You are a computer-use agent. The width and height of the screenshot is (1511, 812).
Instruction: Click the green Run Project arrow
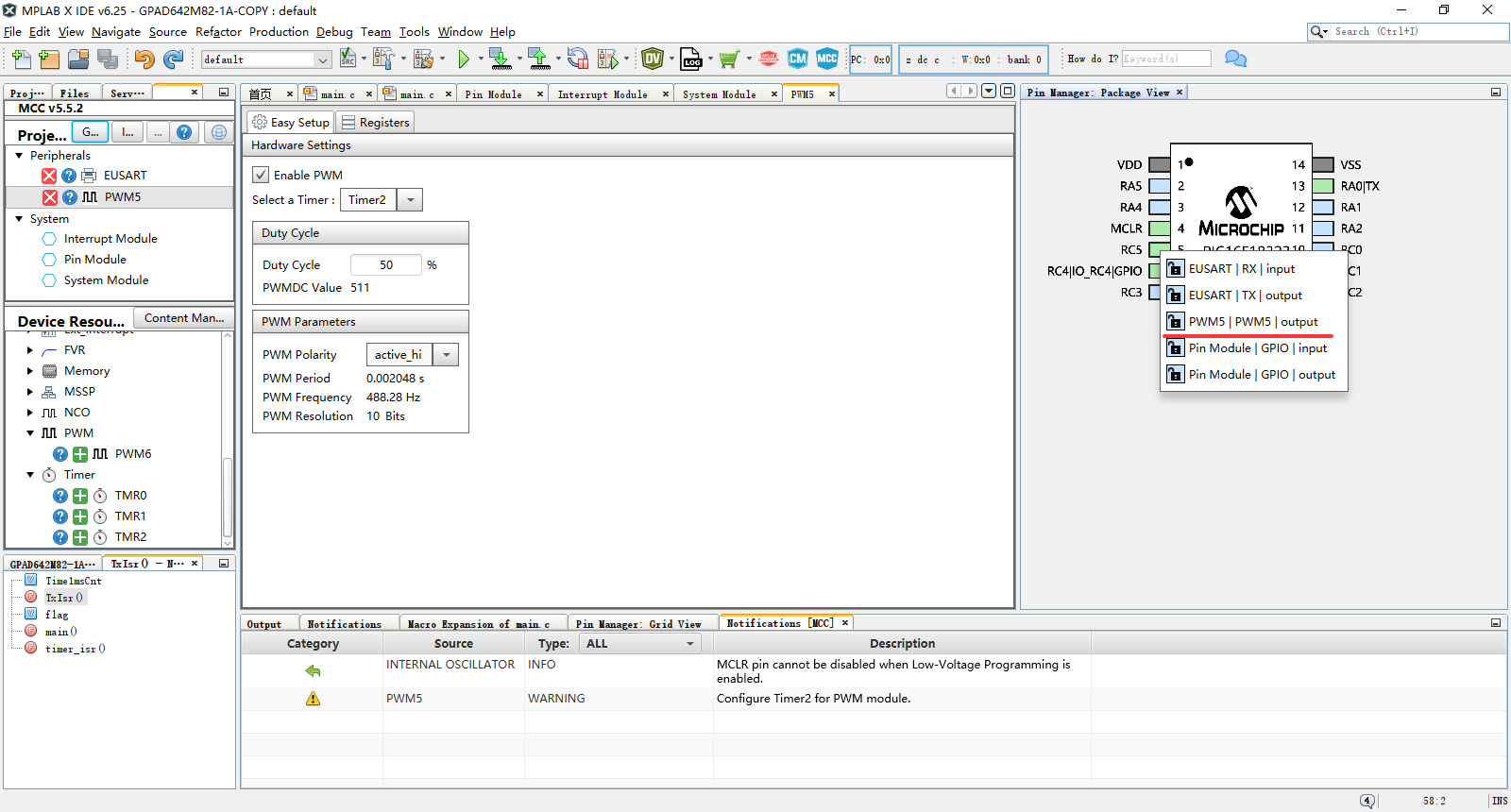pos(464,59)
